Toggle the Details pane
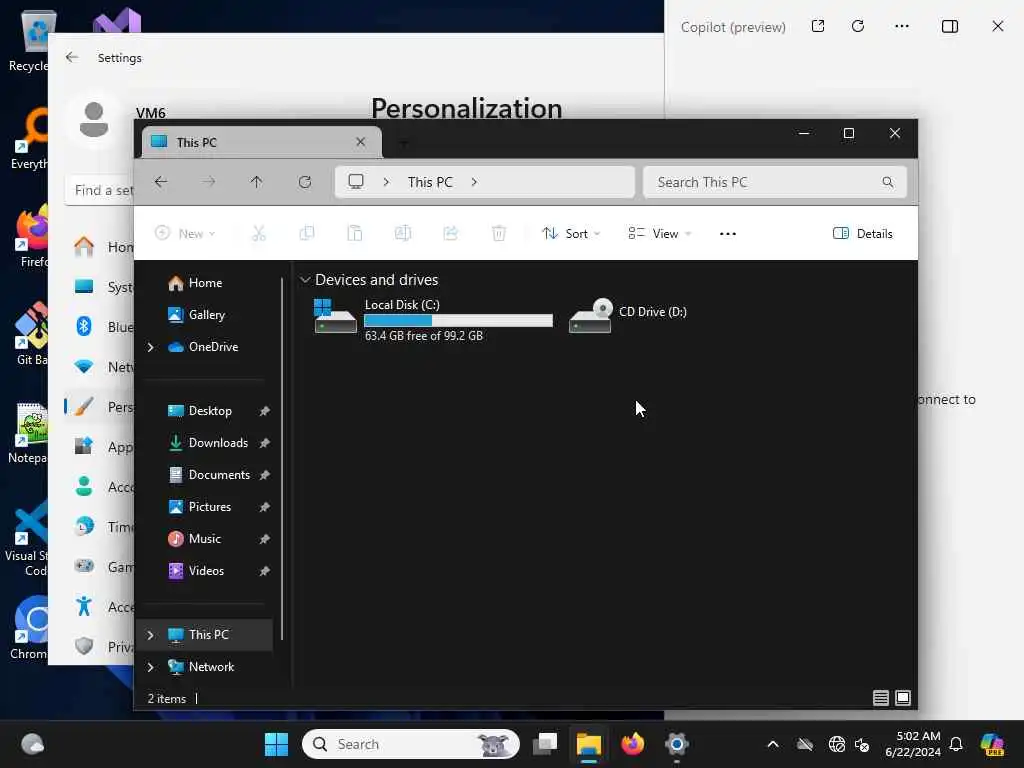The image size is (1024, 768). coord(863,234)
